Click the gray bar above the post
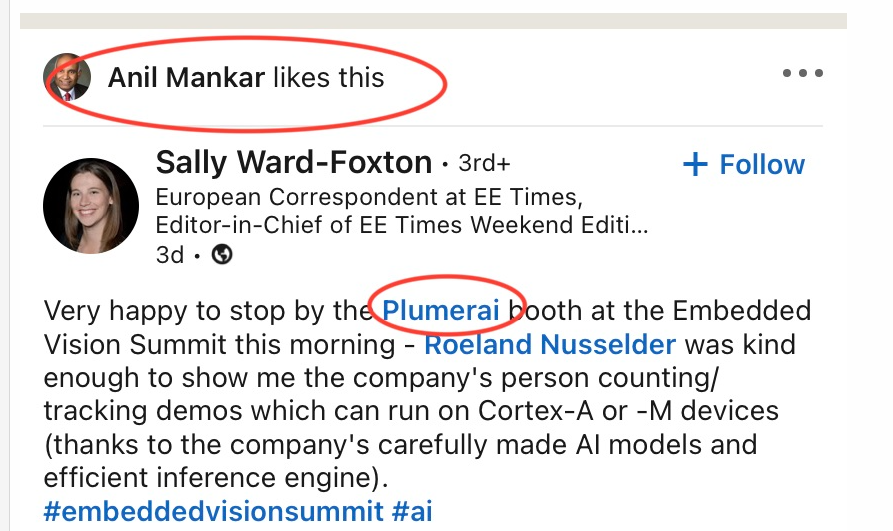 [433, 20]
